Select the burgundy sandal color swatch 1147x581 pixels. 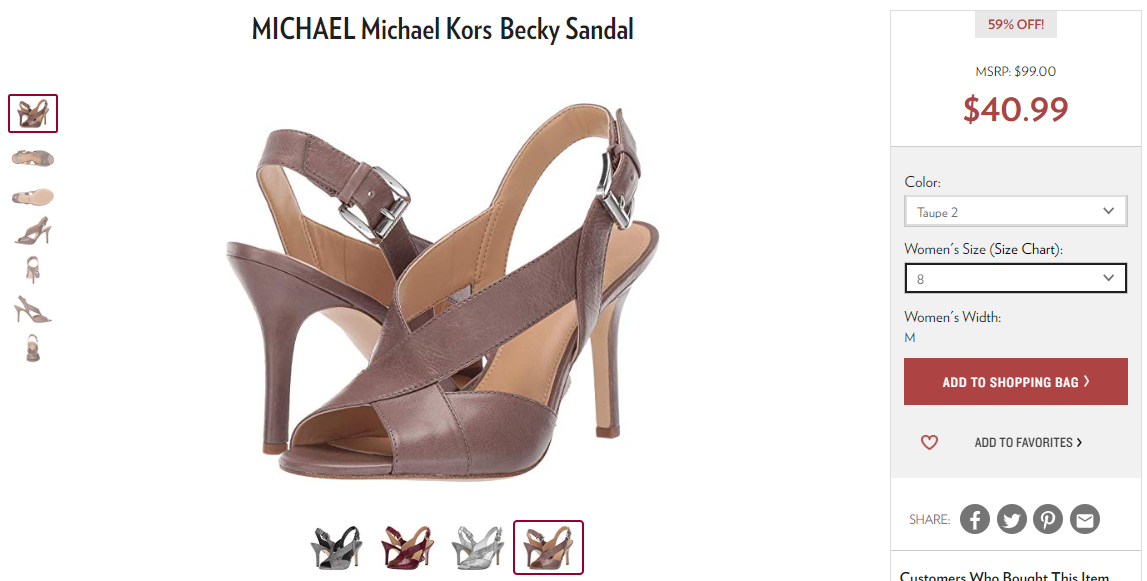[x=407, y=547]
